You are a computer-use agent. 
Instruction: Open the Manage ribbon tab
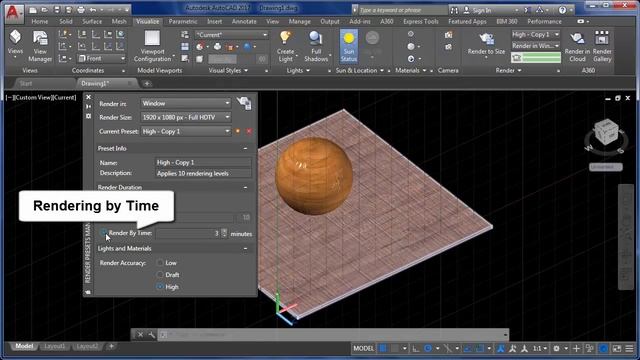tap(300, 21)
